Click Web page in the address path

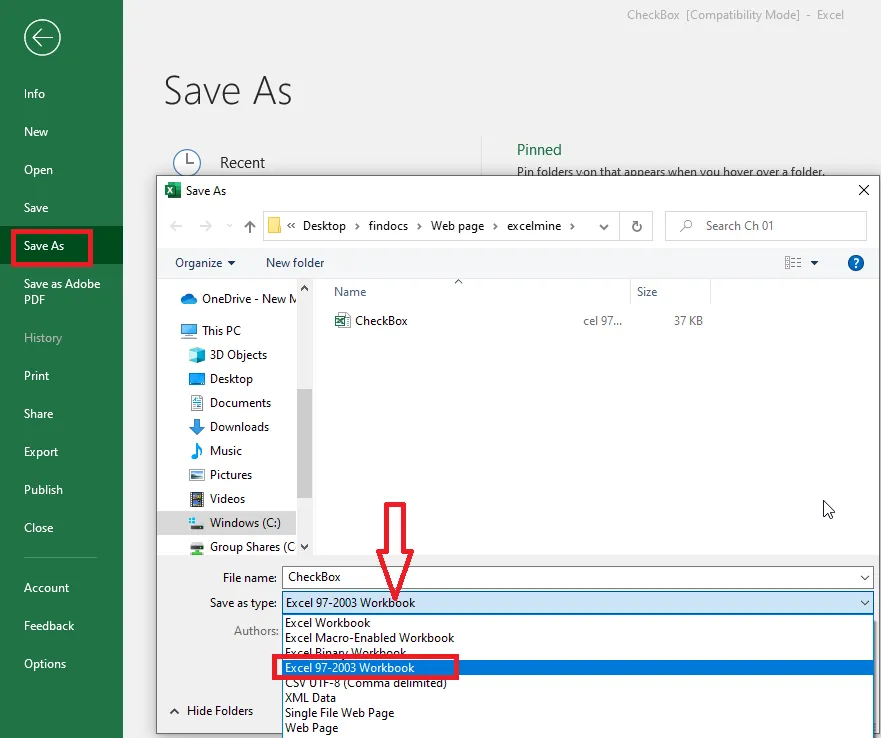457,226
